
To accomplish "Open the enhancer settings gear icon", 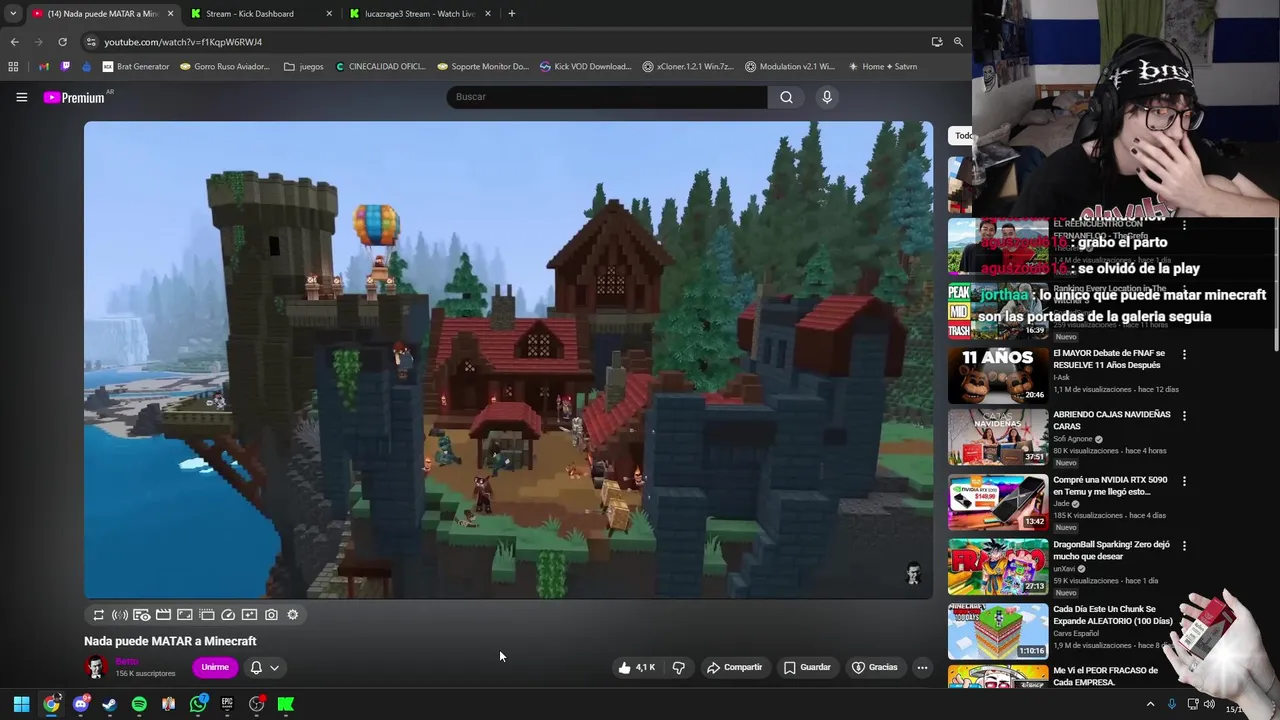I will (x=293, y=615).
